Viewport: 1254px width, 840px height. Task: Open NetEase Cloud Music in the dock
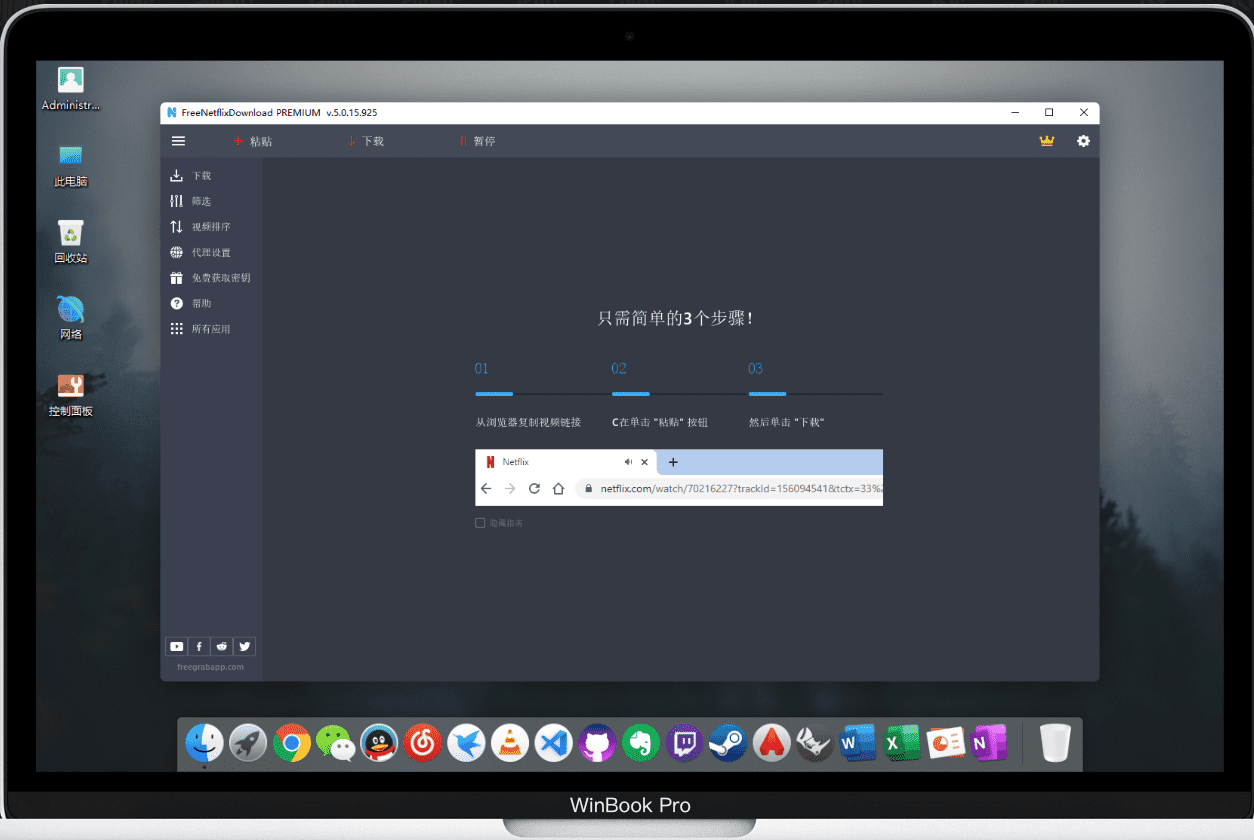(423, 743)
